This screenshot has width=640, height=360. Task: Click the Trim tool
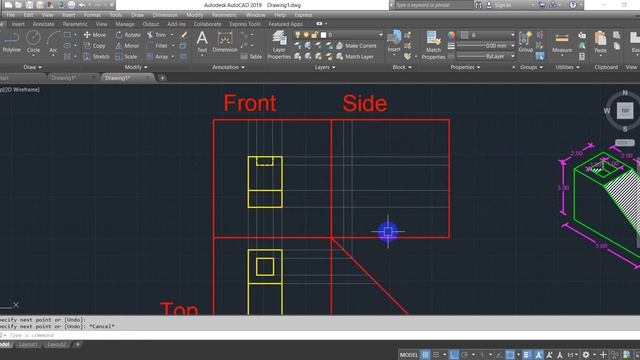pyautogui.click(x=157, y=35)
